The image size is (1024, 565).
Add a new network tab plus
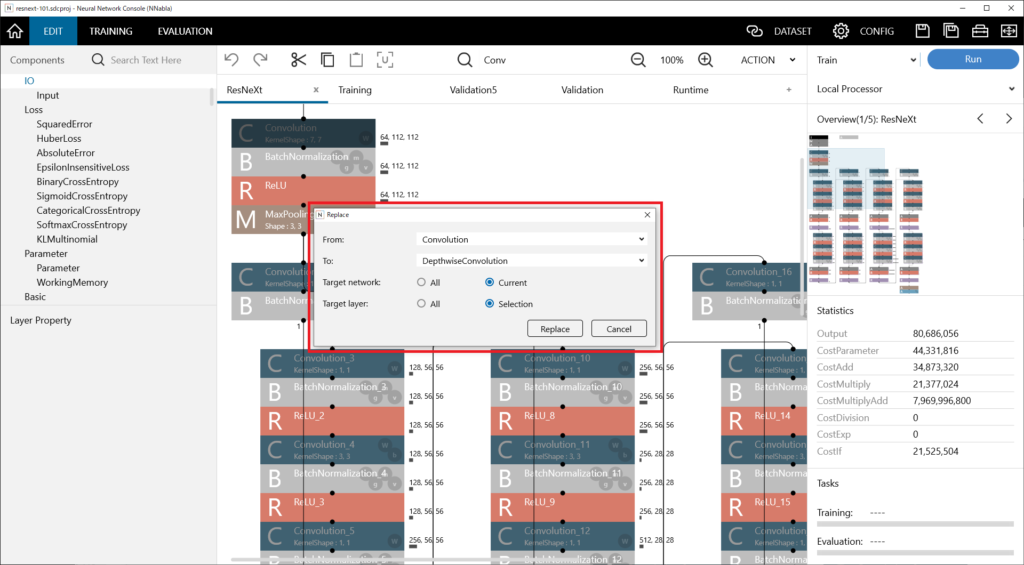point(789,89)
